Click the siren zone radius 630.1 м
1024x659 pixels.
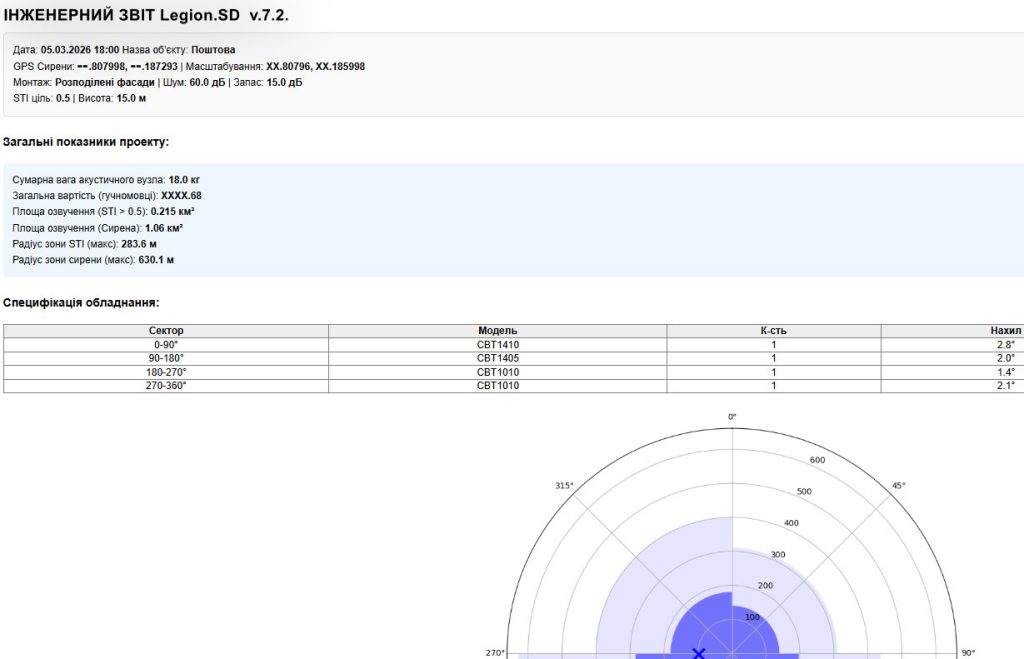tap(156, 260)
